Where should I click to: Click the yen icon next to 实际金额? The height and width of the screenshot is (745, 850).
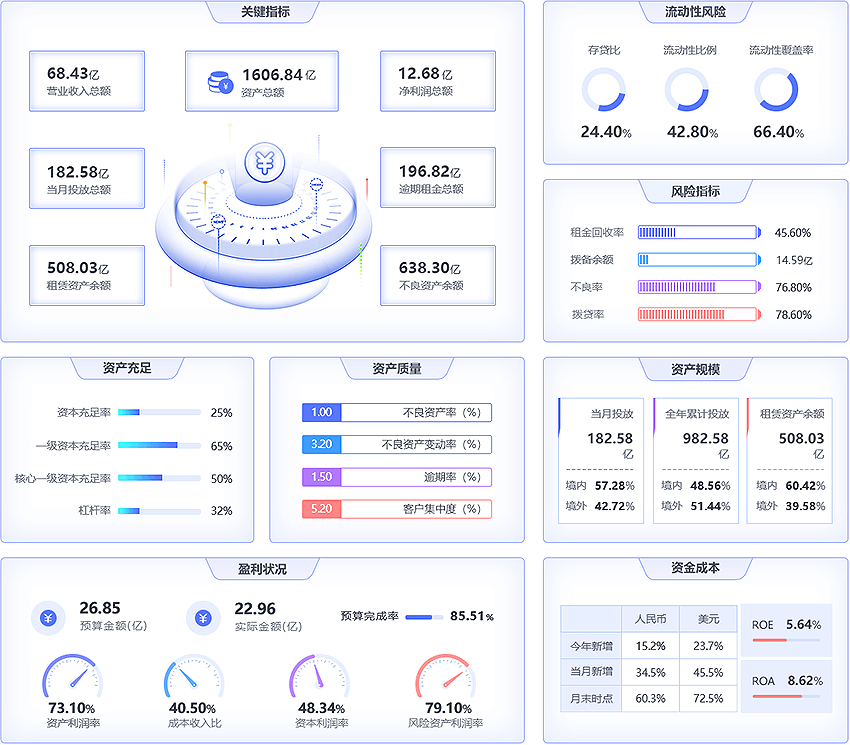(203, 618)
